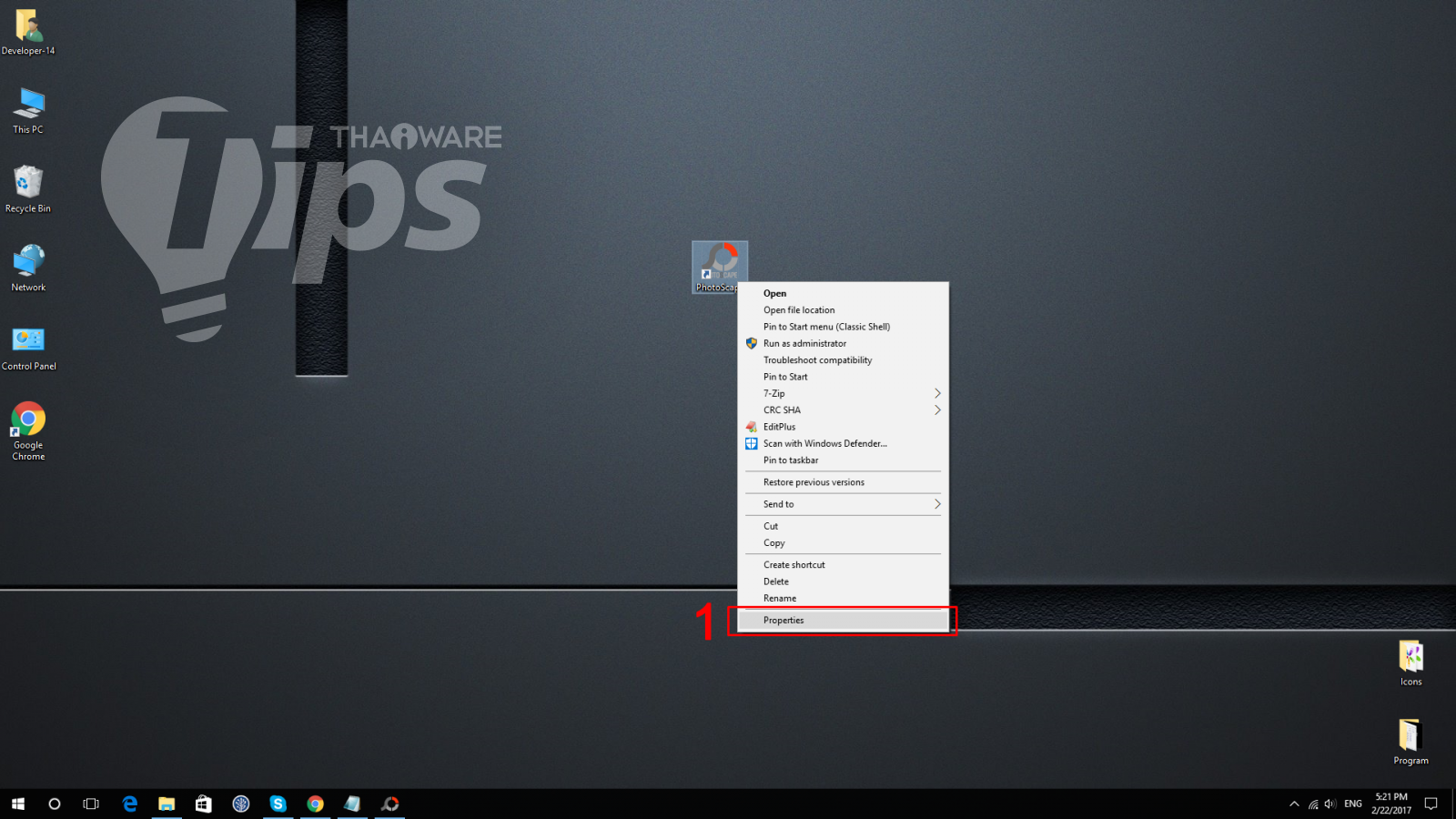The image size is (1456, 819).
Task: Open the Action Center notifications icon
Action: 1431,804
